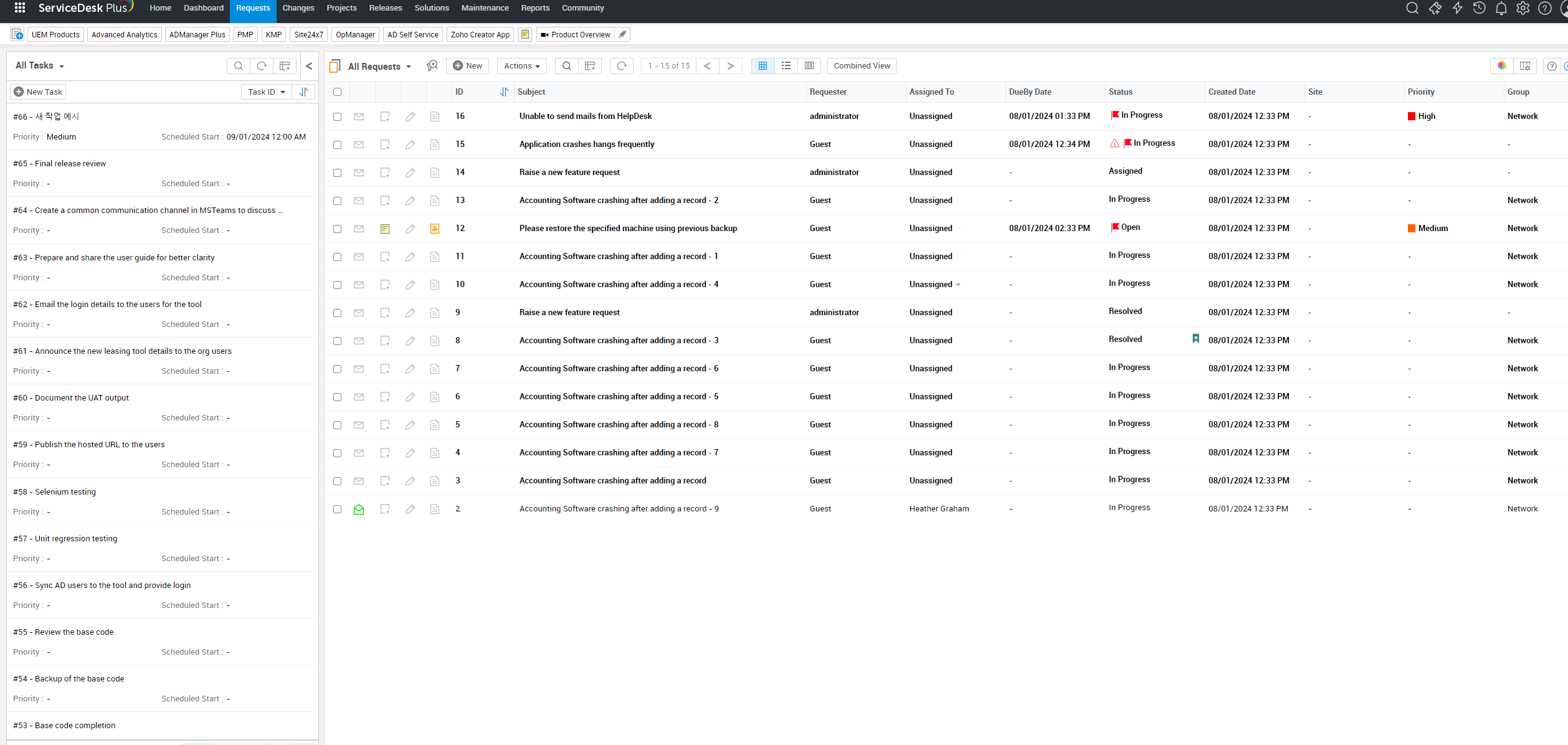
Task: Open the apps grid launcher icon
Action: pyautogui.click(x=19, y=8)
